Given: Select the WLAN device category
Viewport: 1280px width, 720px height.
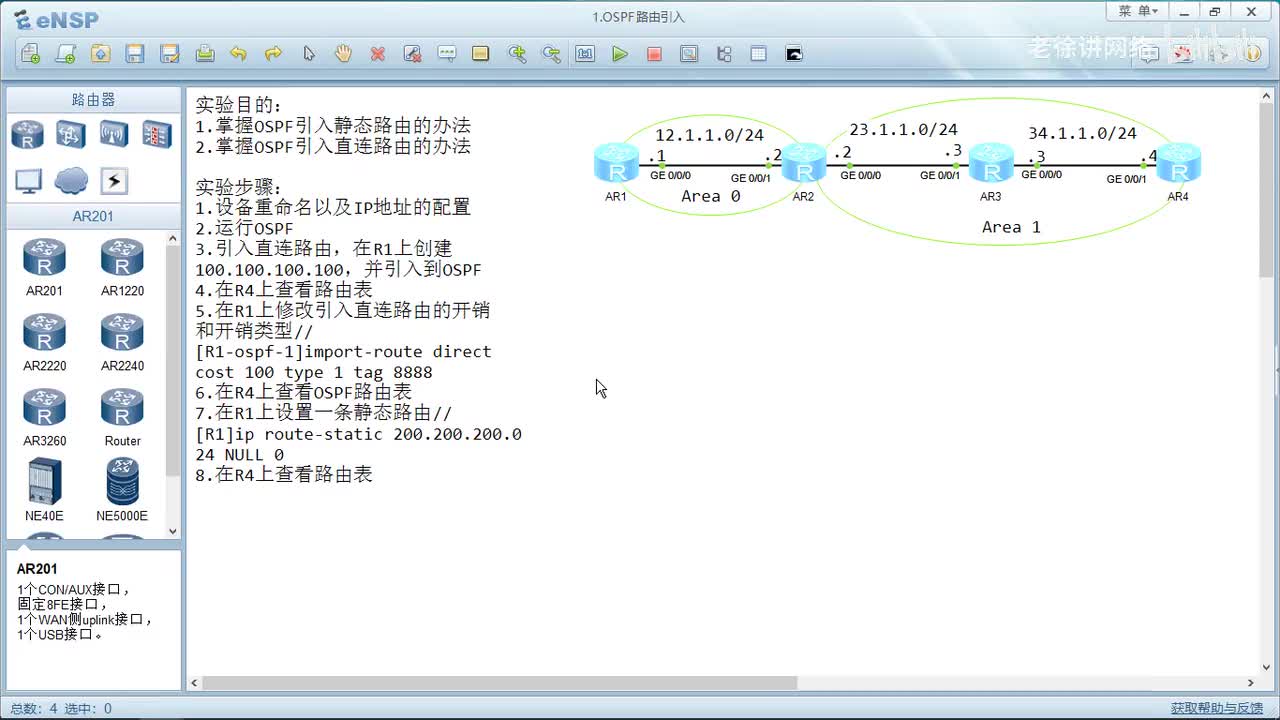Looking at the screenshot, I should [x=113, y=134].
